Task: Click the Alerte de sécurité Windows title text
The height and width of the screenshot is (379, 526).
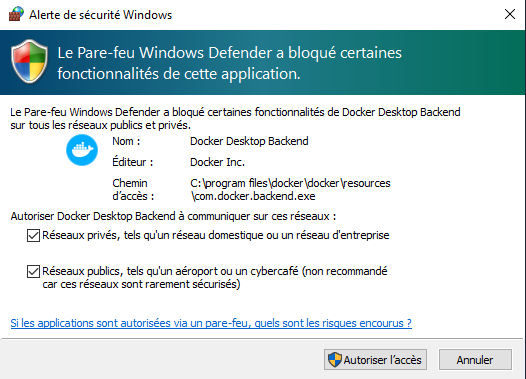Action: [x=100, y=15]
